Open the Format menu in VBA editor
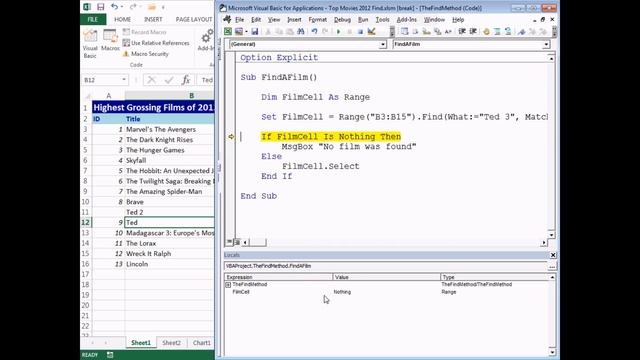640x360 pixels. [317, 20]
